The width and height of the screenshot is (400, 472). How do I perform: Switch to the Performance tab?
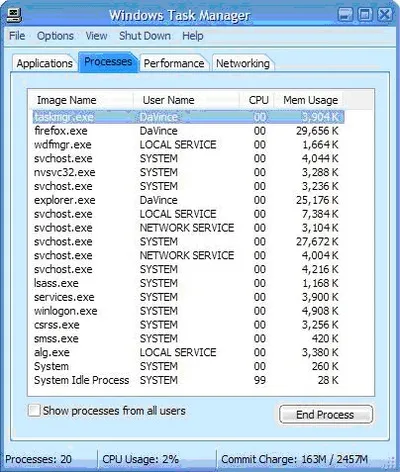pos(174,63)
